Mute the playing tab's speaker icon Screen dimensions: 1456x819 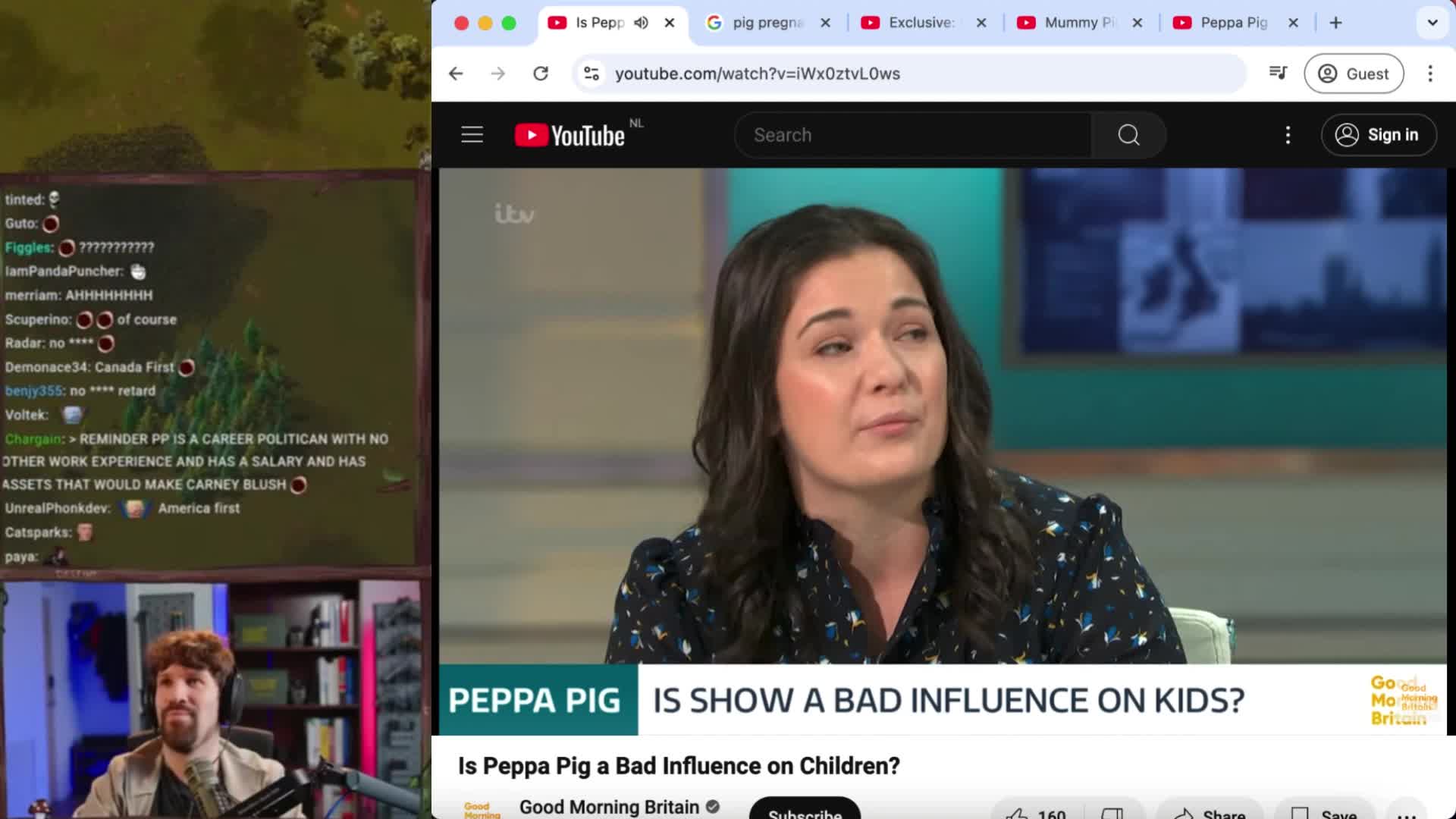point(641,23)
